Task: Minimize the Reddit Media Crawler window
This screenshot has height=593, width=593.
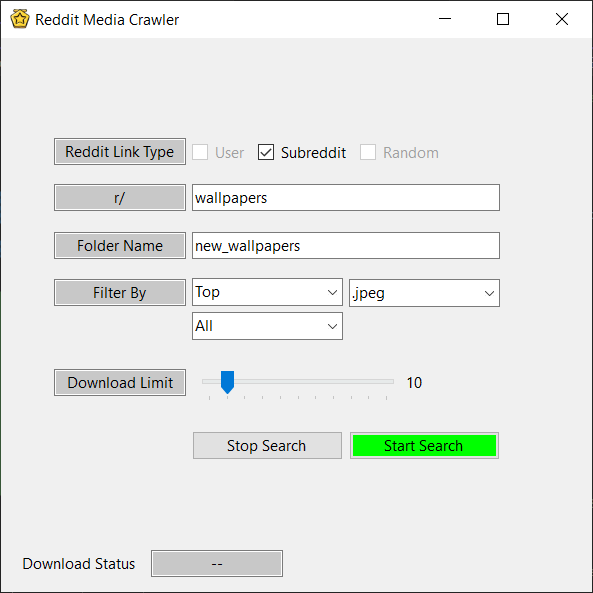Action: [x=445, y=19]
